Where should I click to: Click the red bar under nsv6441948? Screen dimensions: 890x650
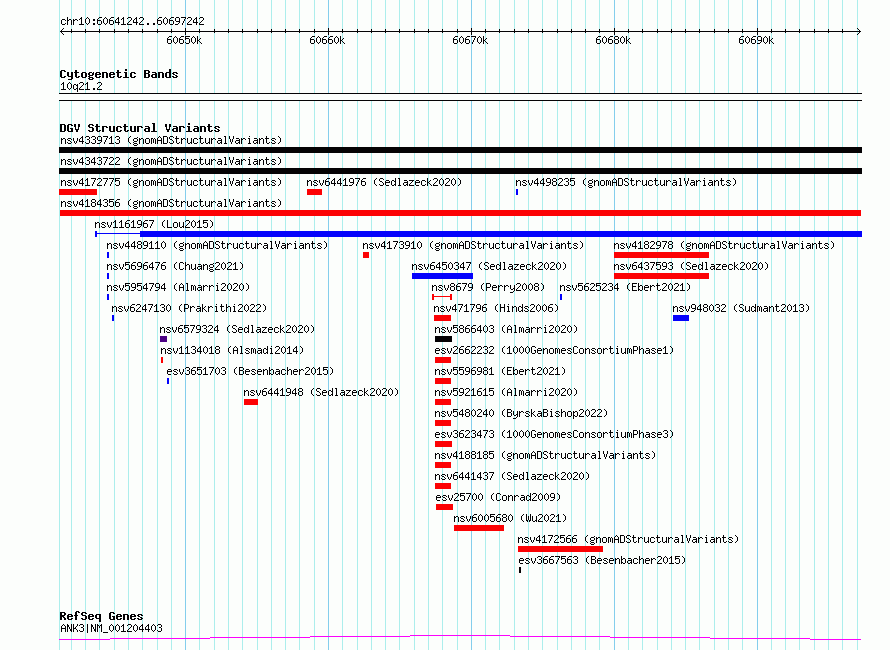(x=251, y=402)
